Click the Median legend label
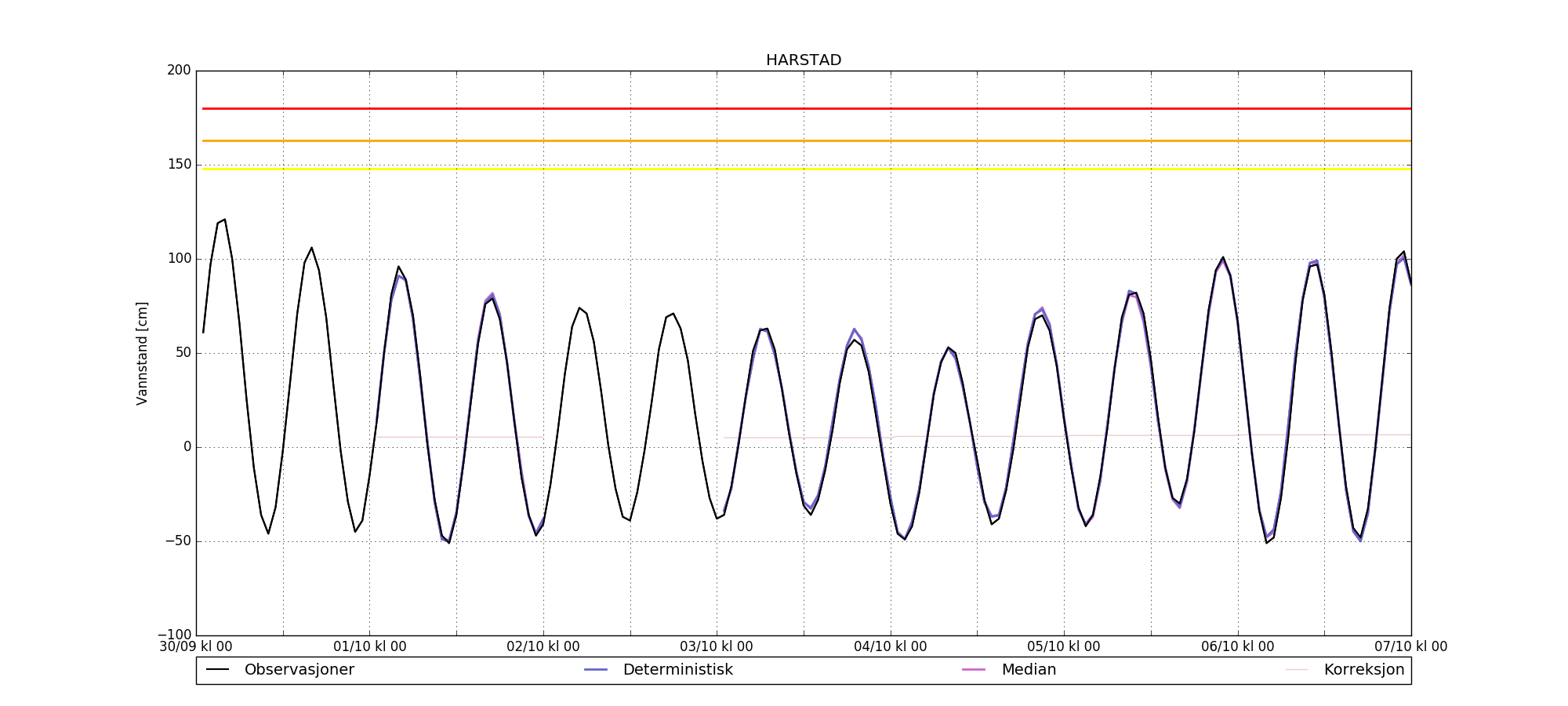This screenshot has width=1568, height=706. click(x=1029, y=670)
